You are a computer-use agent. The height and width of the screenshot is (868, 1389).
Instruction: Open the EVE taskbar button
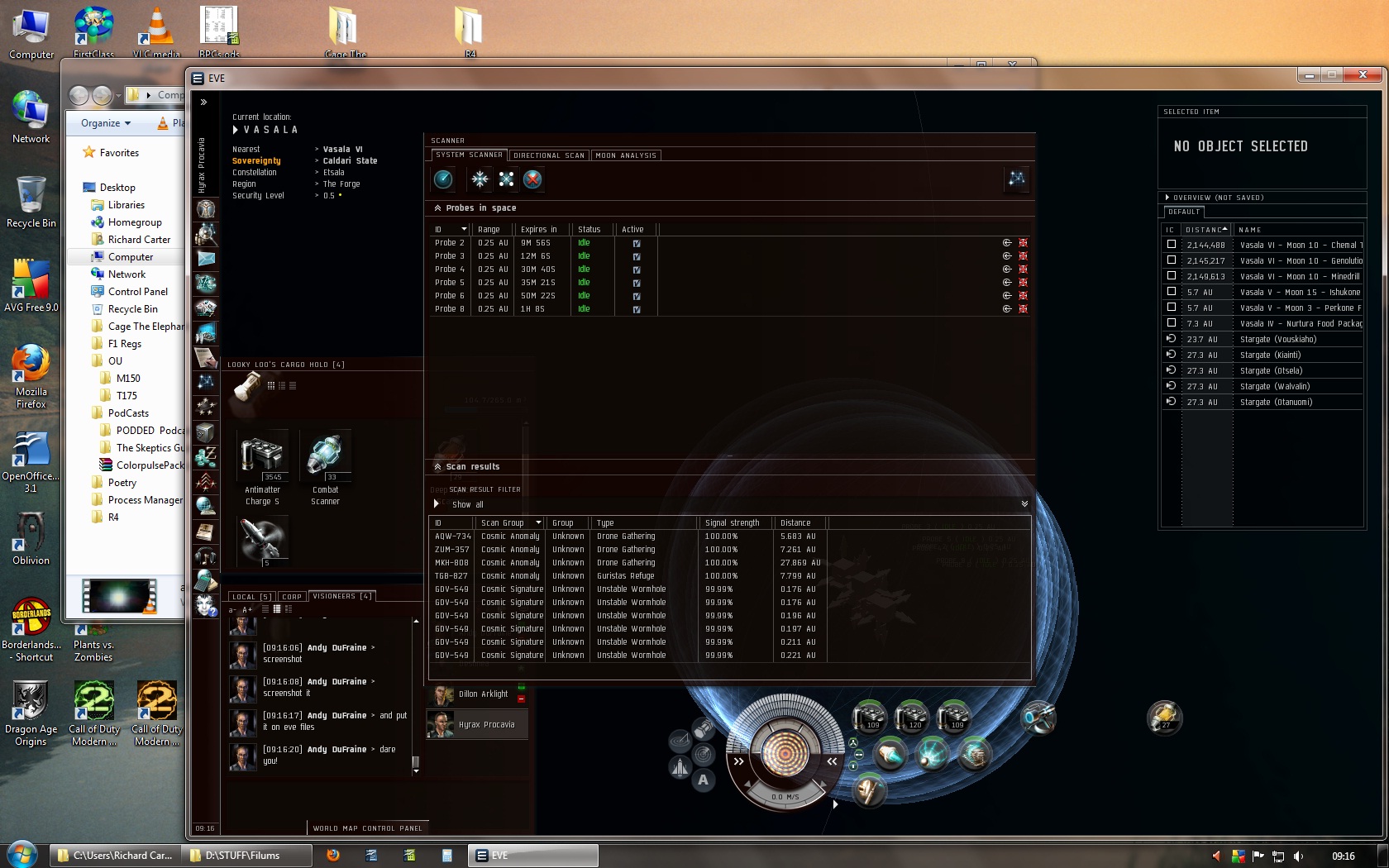pos(532,856)
